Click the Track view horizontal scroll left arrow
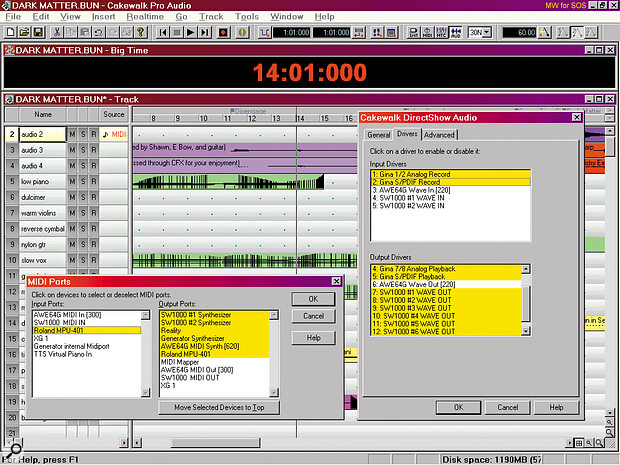Image resolution: width=620 pixels, height=465 pixels. pos(137,442)
